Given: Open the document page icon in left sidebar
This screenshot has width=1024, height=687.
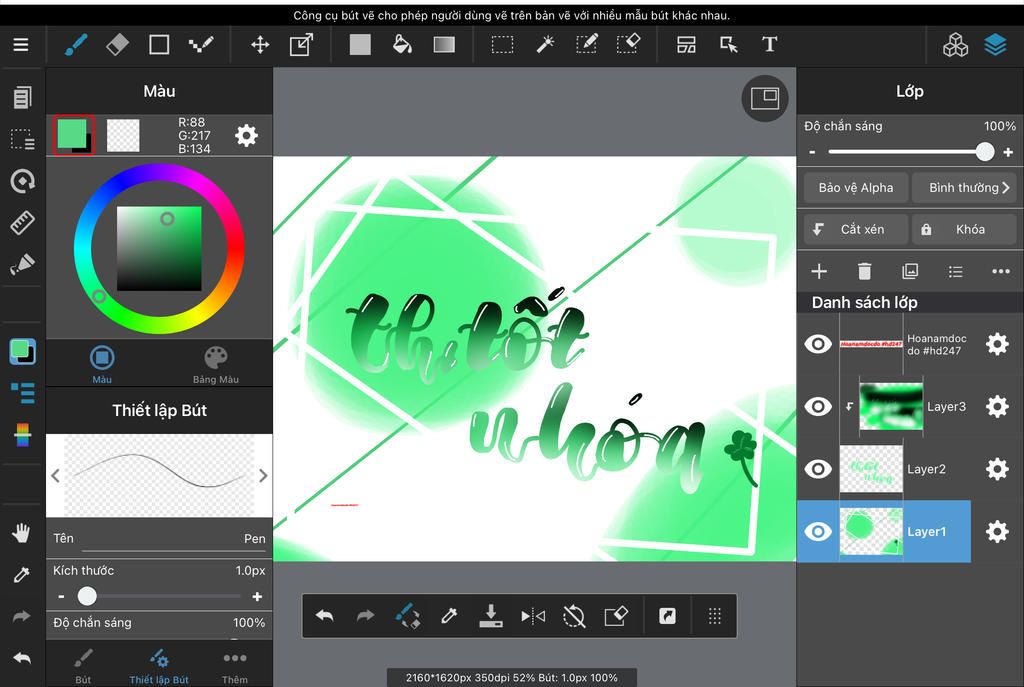Looking at the screenshot, I should [x=22, y=97].
